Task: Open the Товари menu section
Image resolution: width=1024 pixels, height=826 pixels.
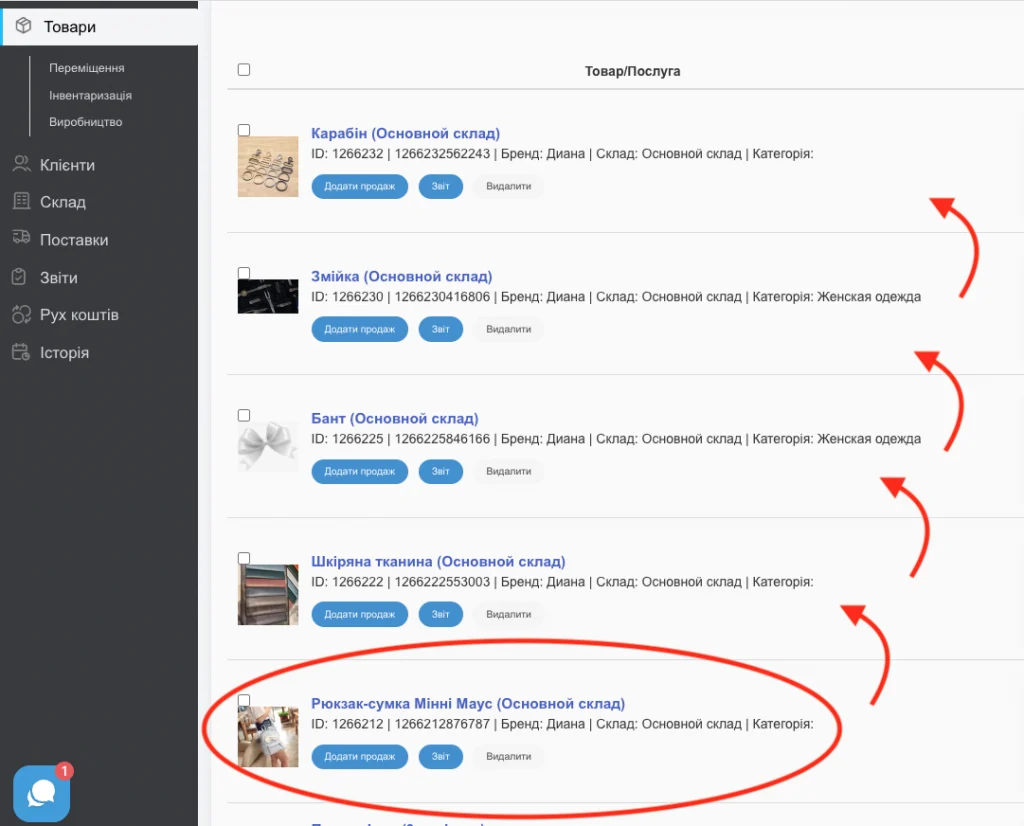Action: [99, 27]
